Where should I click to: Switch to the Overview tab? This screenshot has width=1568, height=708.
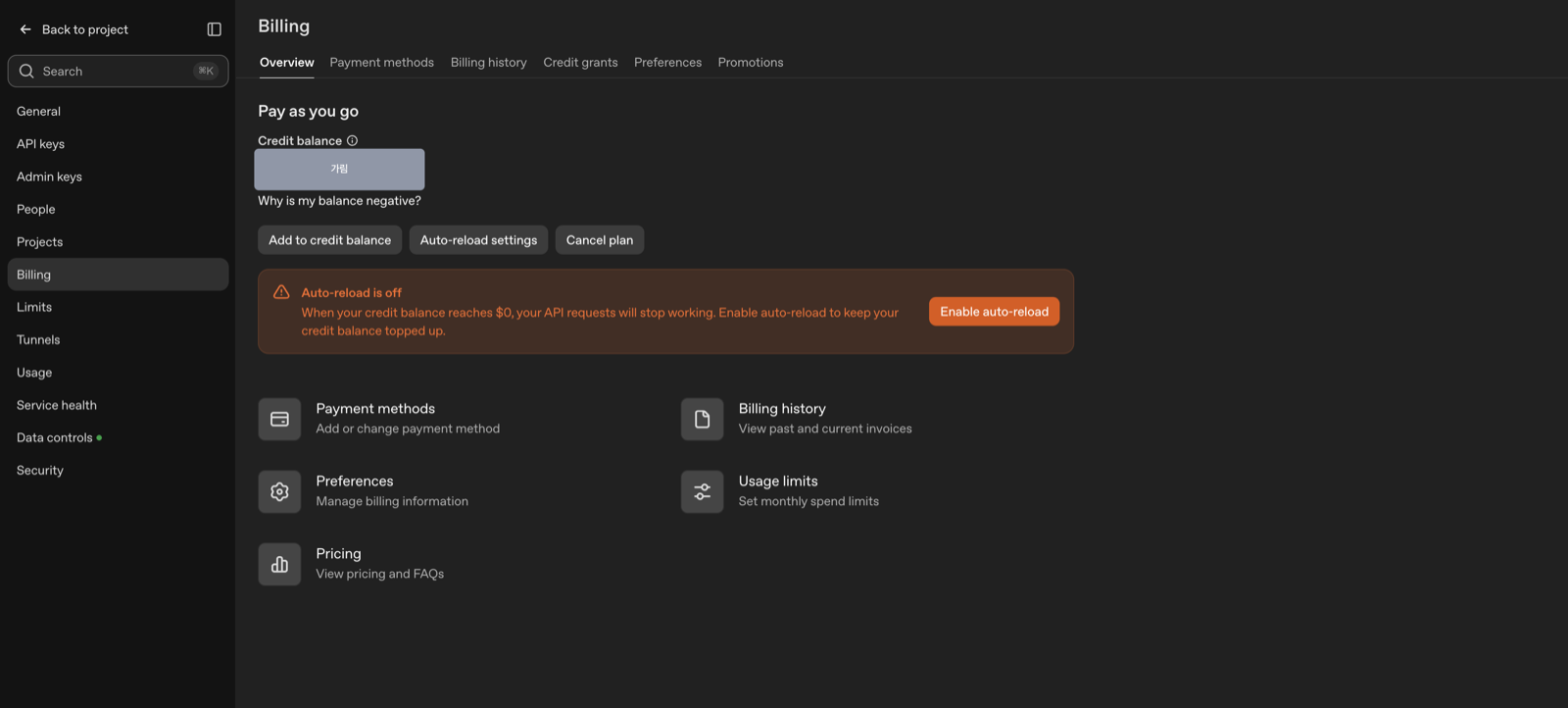(287, 62)
